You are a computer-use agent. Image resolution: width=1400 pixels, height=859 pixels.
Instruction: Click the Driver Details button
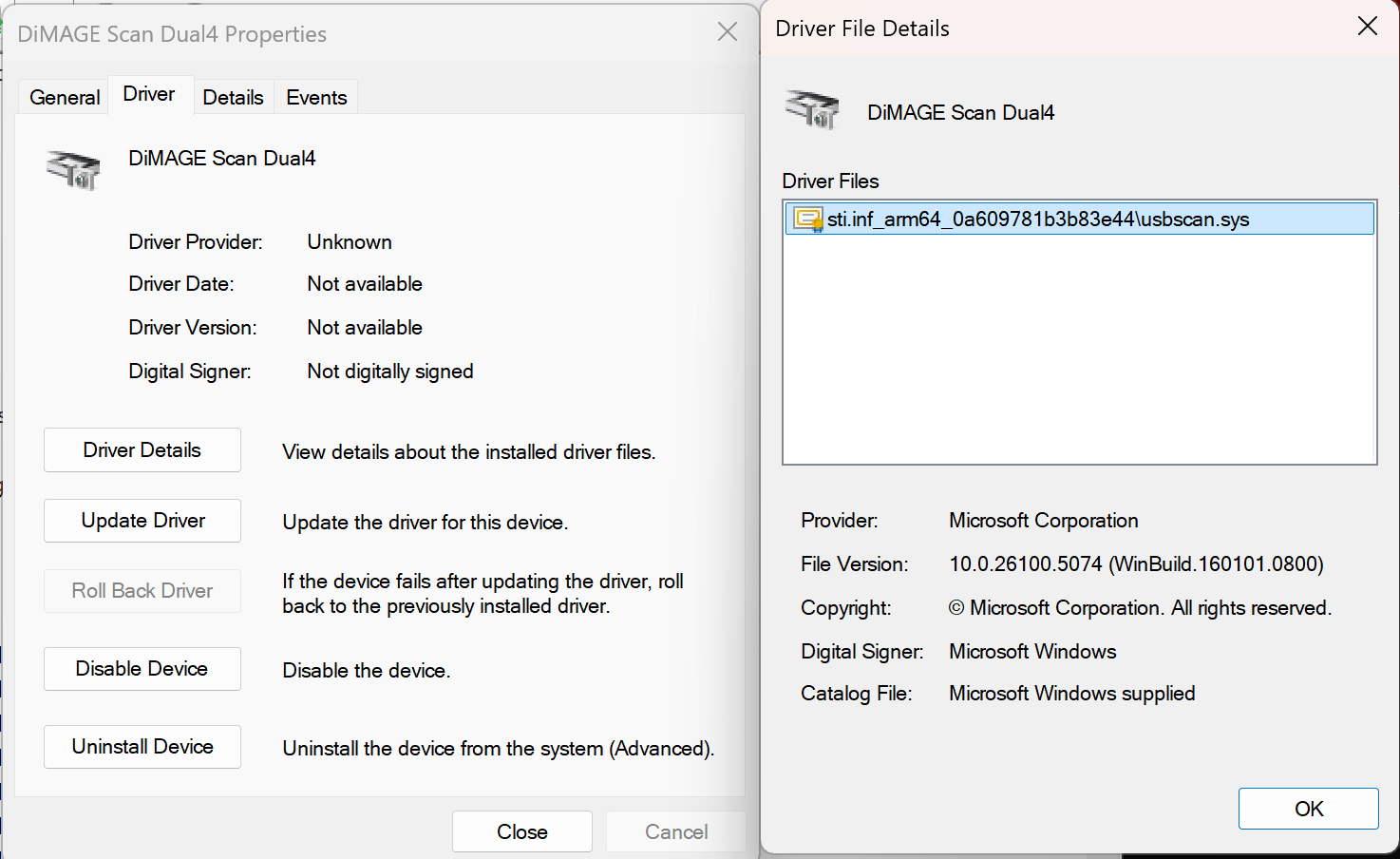coord(142,450)
